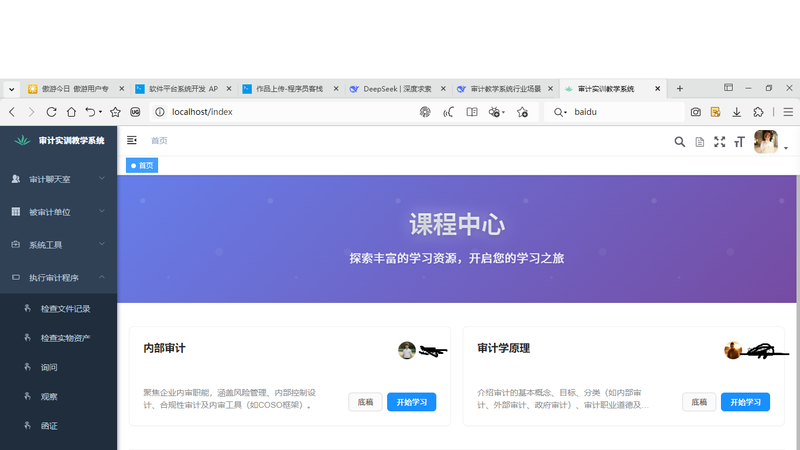800x450 pixels.
Task: Select the 函证 submenu item
Action: (x=58, y=426)
